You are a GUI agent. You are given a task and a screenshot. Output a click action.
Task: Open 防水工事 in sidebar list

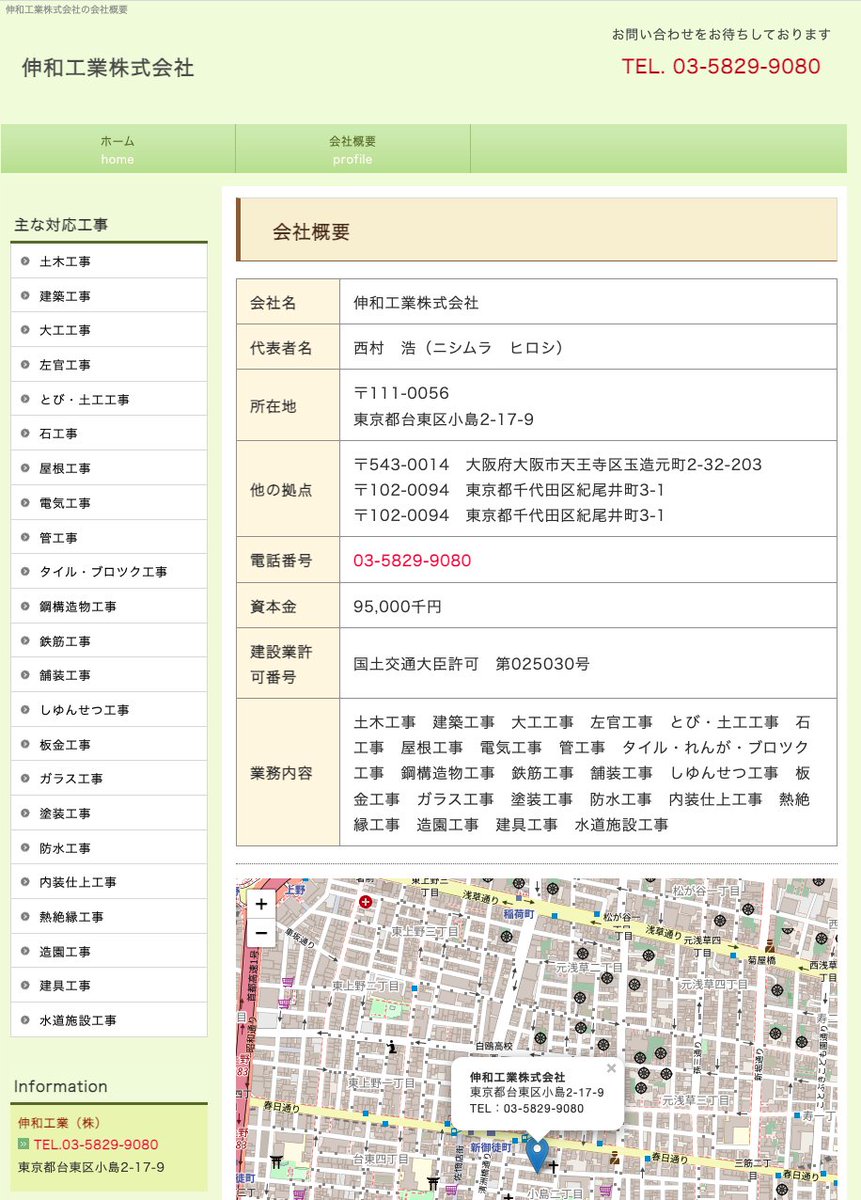pyautogui.click(x=109, y=848)
